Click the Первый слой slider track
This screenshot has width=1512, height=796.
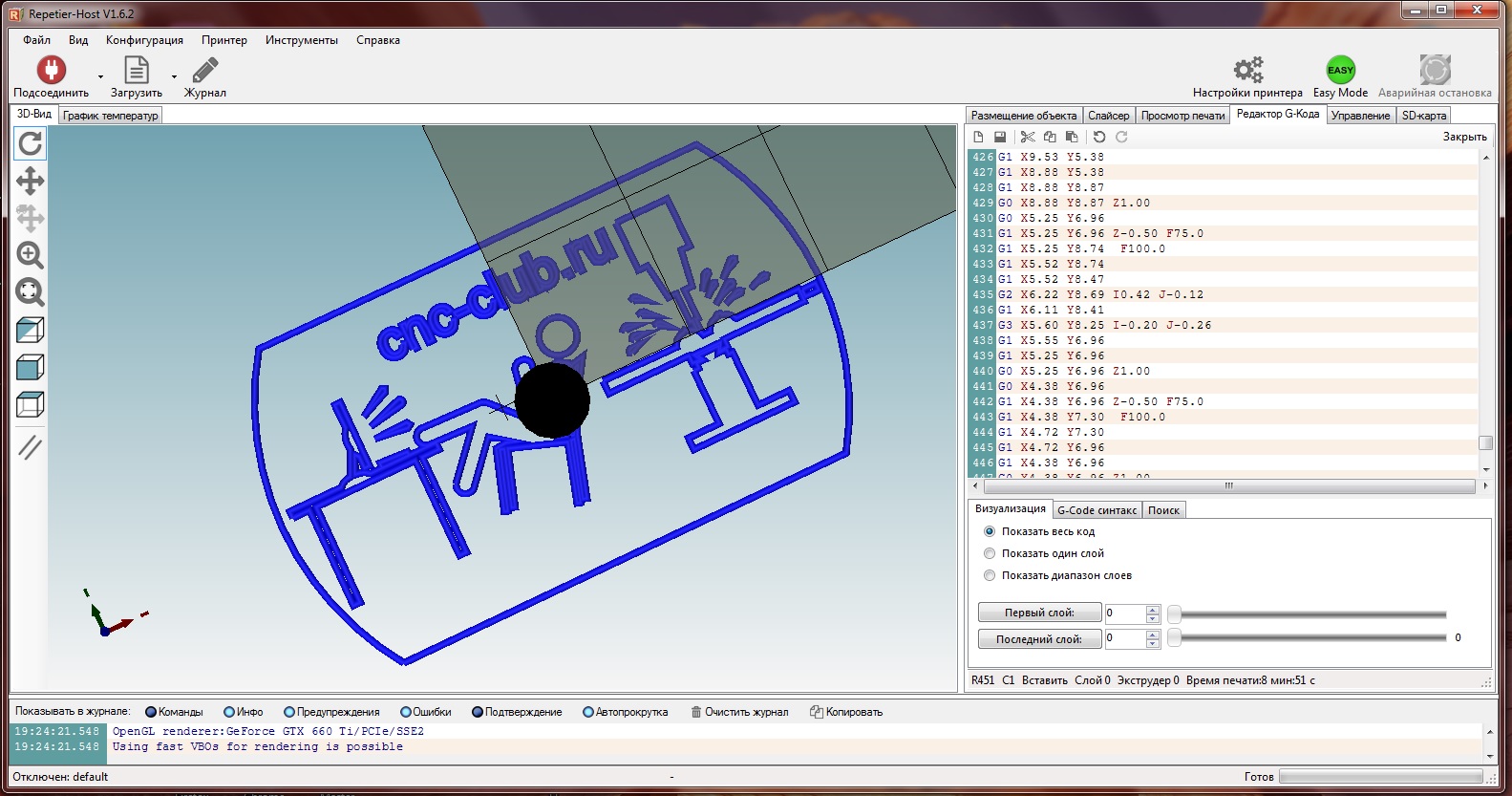tap(1309, 614)
